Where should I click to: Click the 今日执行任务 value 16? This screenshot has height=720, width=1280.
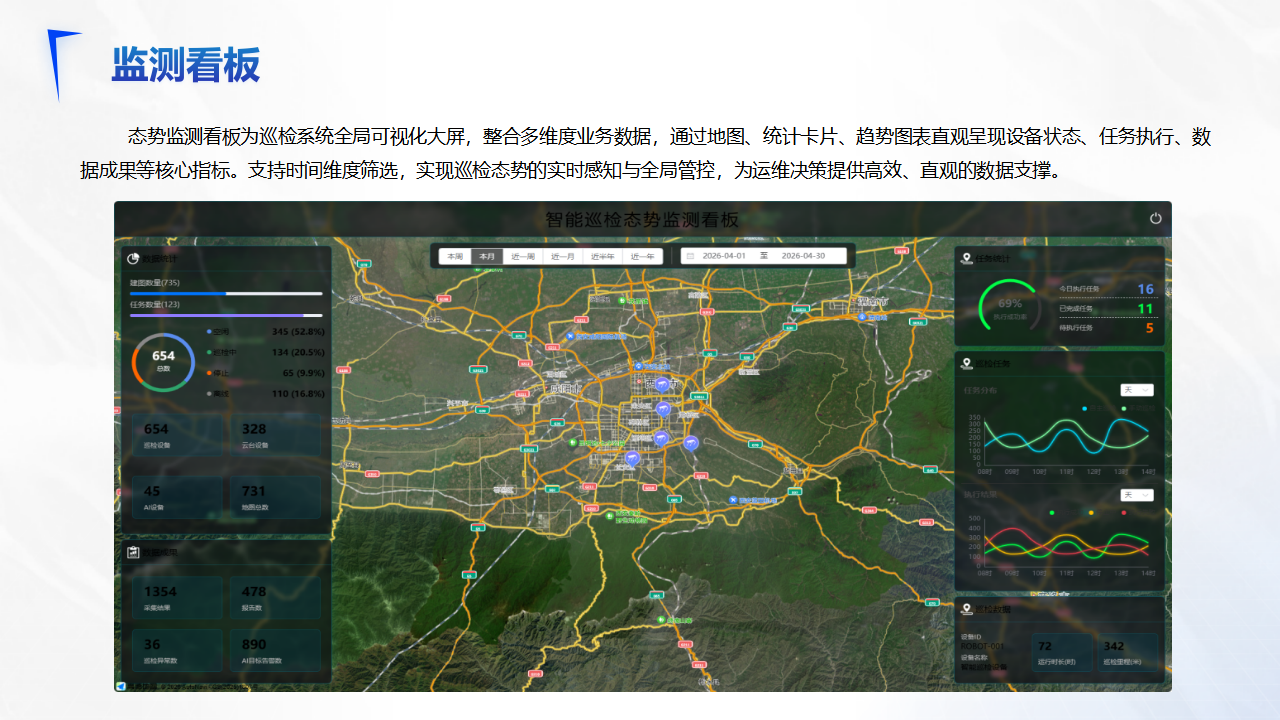1145,289
